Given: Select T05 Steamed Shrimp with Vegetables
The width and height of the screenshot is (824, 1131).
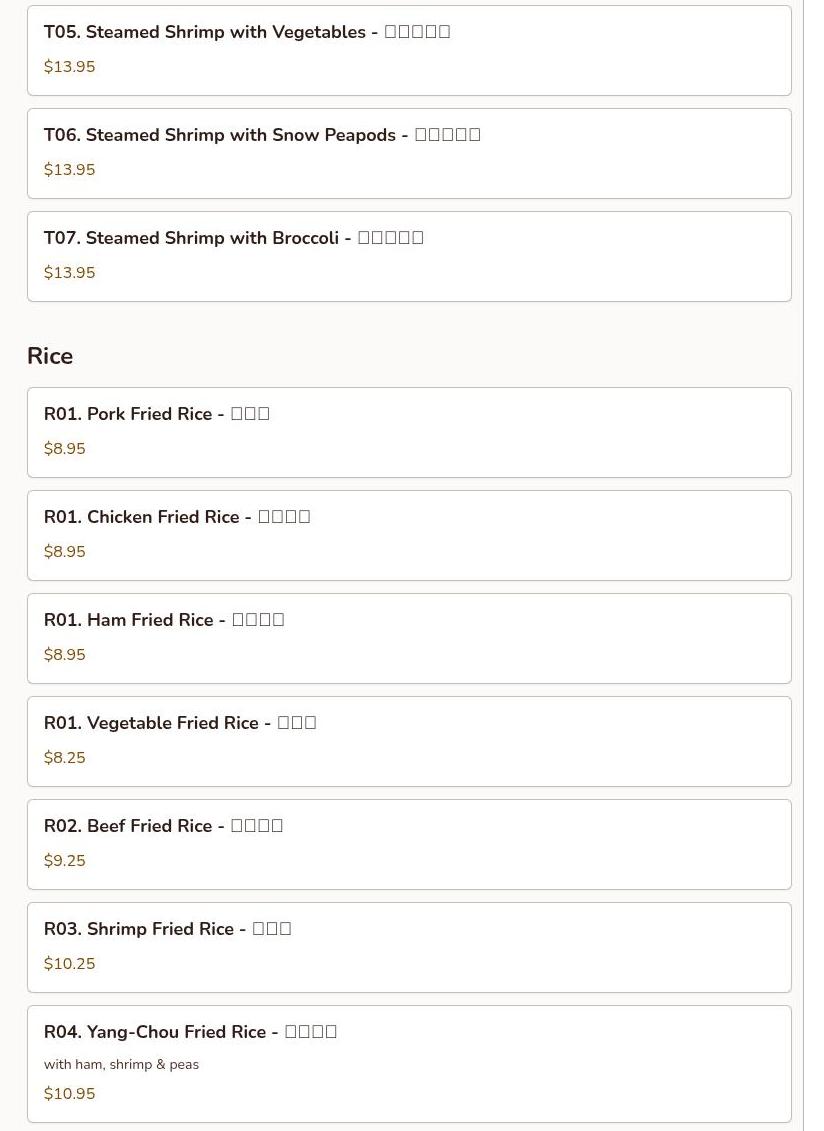Looking at the screenshot, I should [409, 50].
